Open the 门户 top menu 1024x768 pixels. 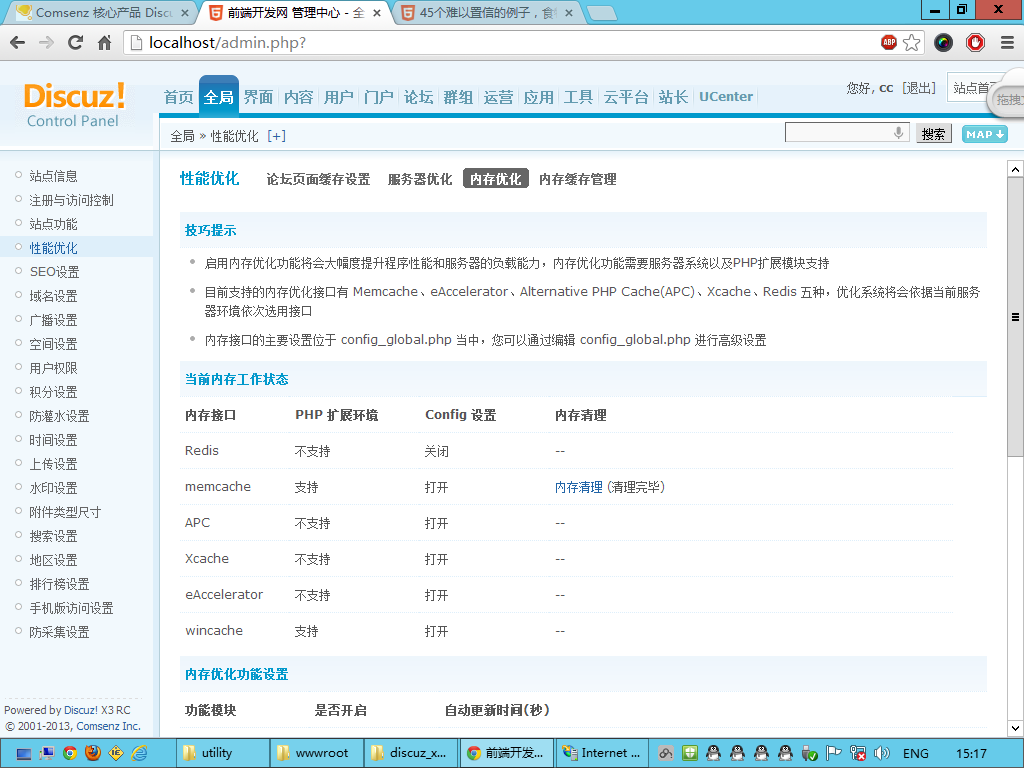click(379, 97)
